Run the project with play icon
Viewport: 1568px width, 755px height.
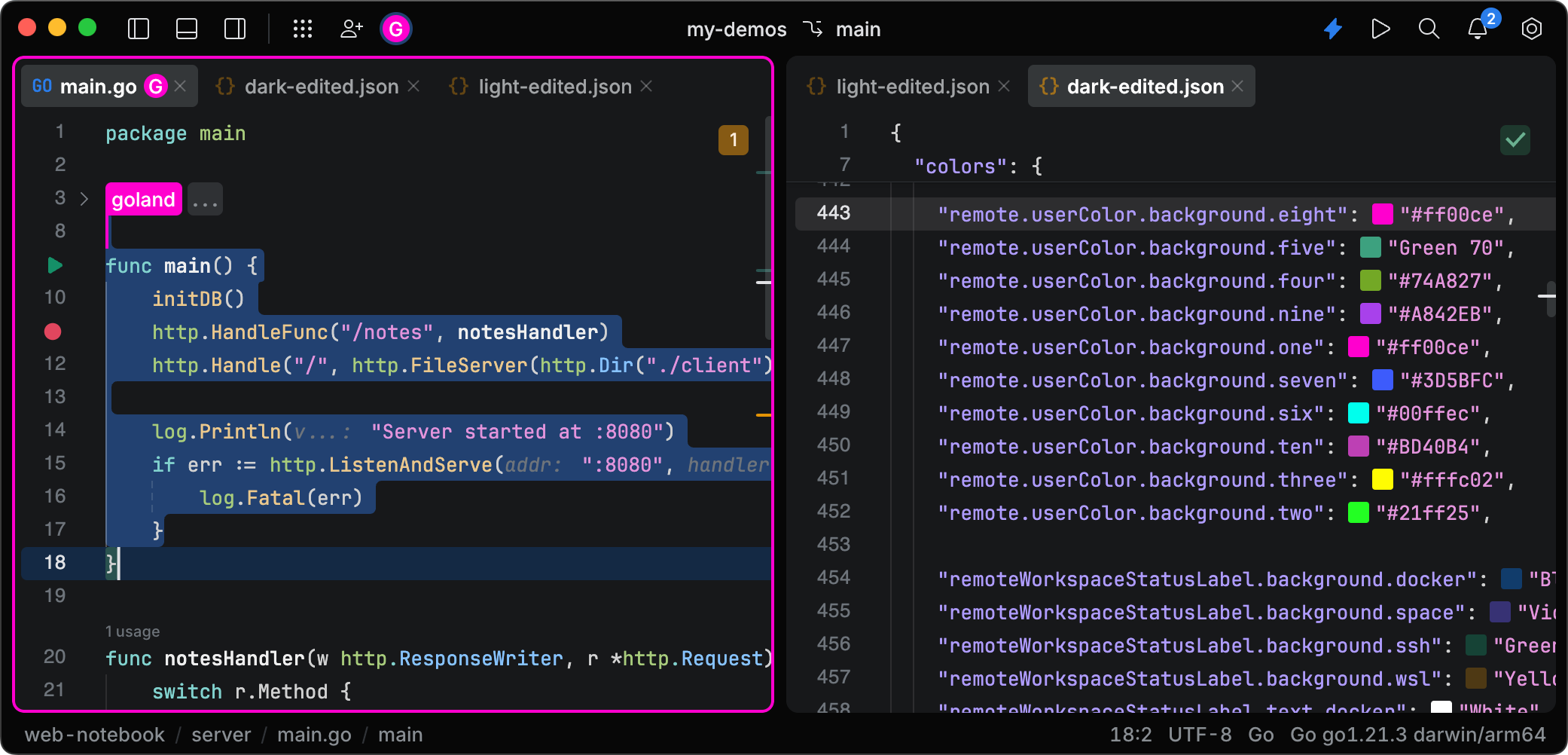pyautogui.click(x=1380, y=29)
